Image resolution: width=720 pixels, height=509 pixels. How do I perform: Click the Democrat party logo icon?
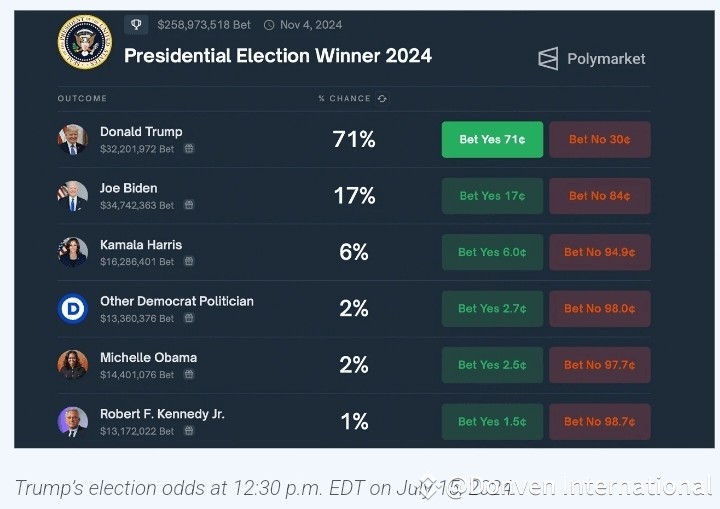point(73,308)
